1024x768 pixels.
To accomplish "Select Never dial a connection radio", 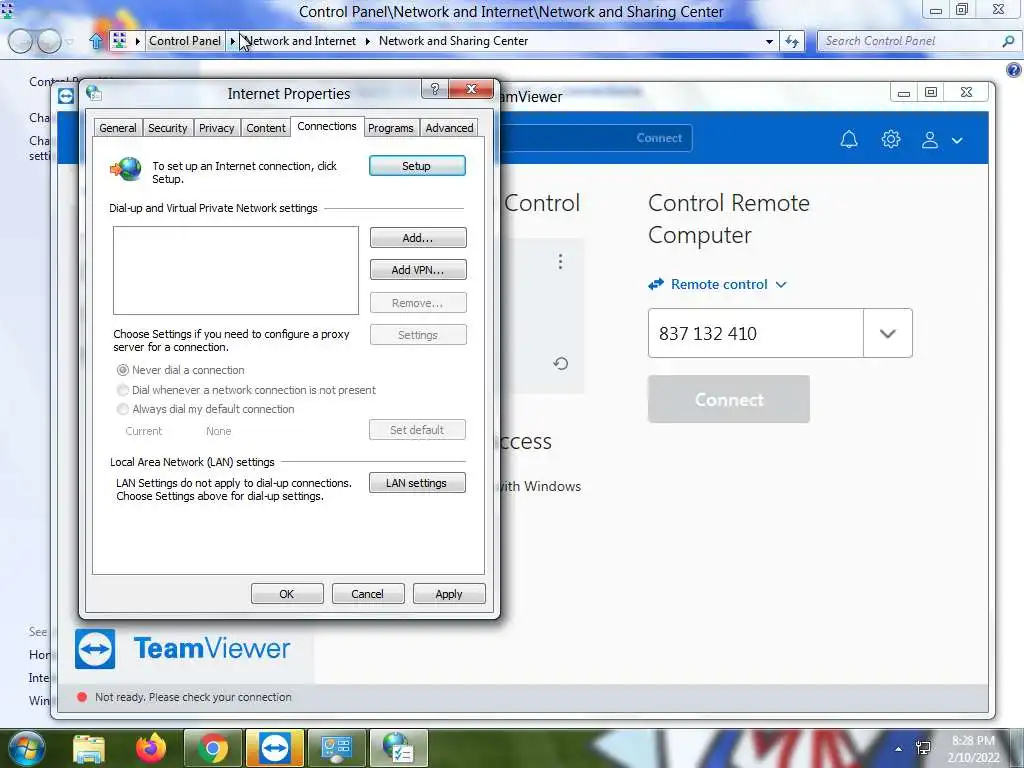I will (122, 370).
